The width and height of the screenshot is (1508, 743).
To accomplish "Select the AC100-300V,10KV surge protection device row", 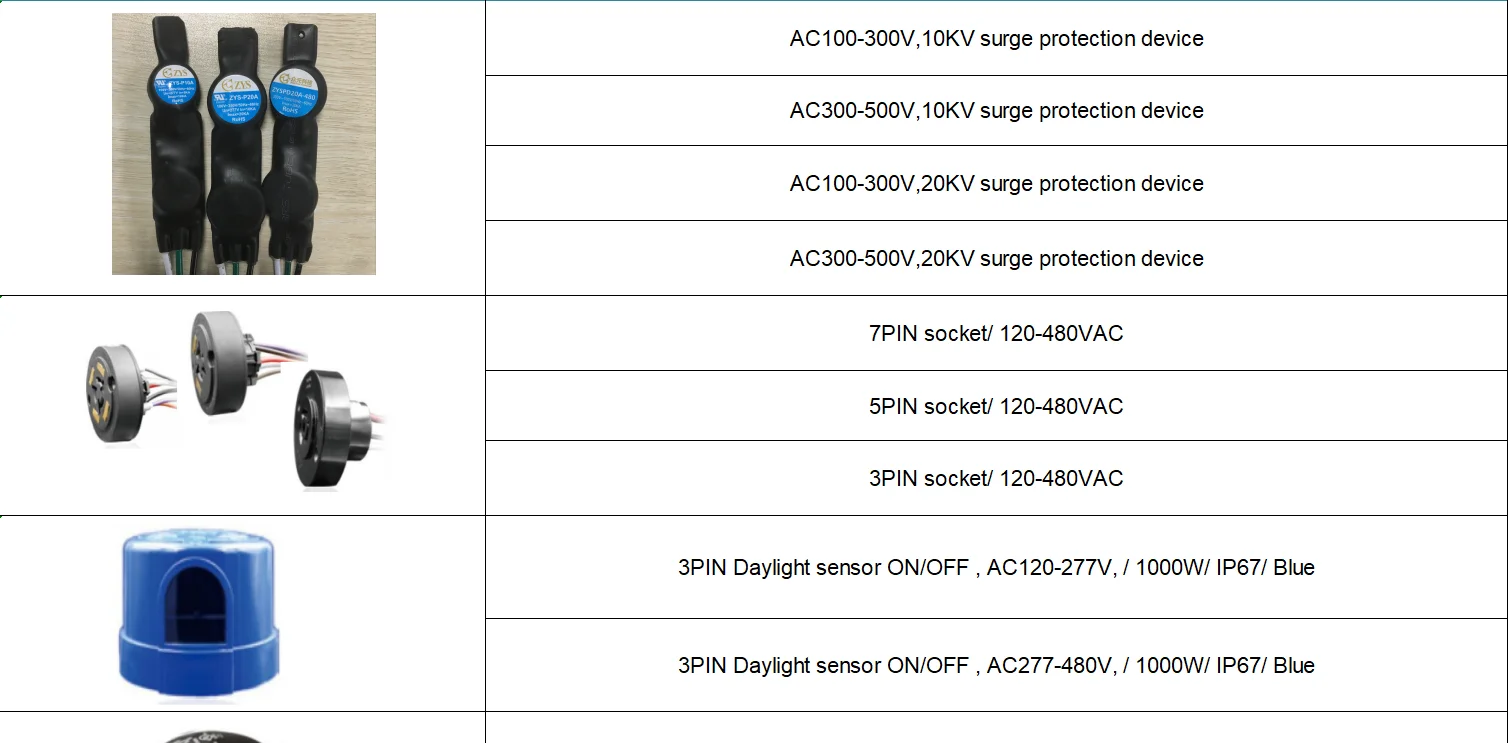I will pyautogui.click(x=996, y=39).
